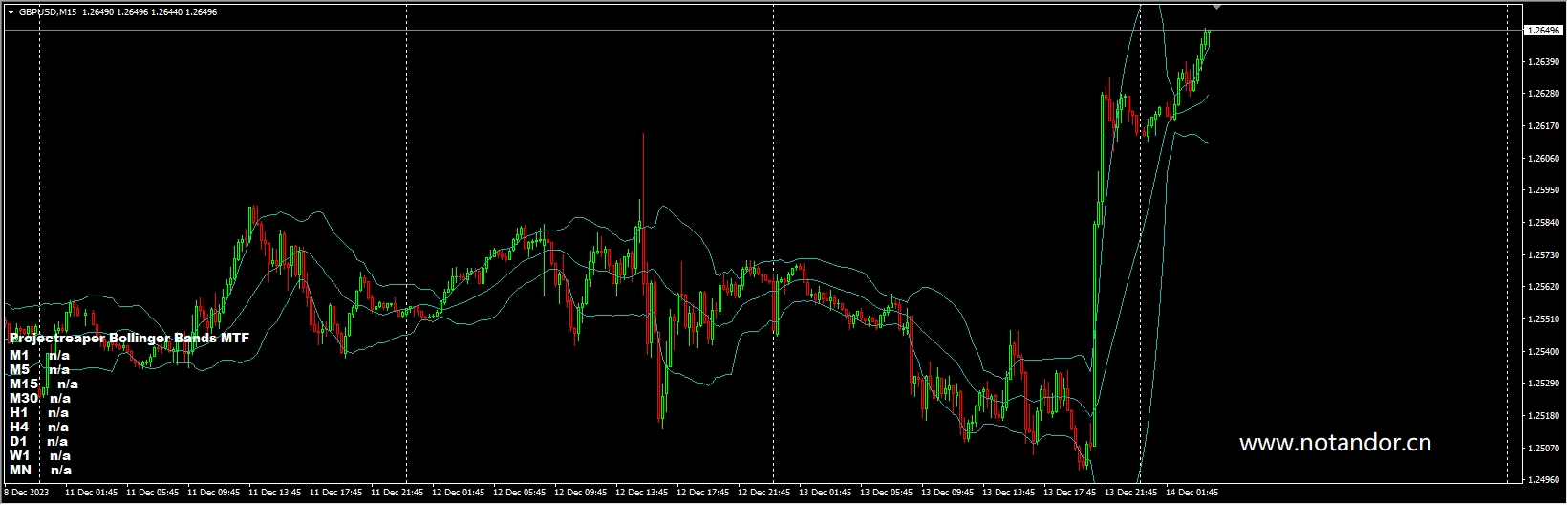Click the 1.26390 price scale value
Image resolution: width=1568 pixels, height=505 pixels.
coord(1543,62)
